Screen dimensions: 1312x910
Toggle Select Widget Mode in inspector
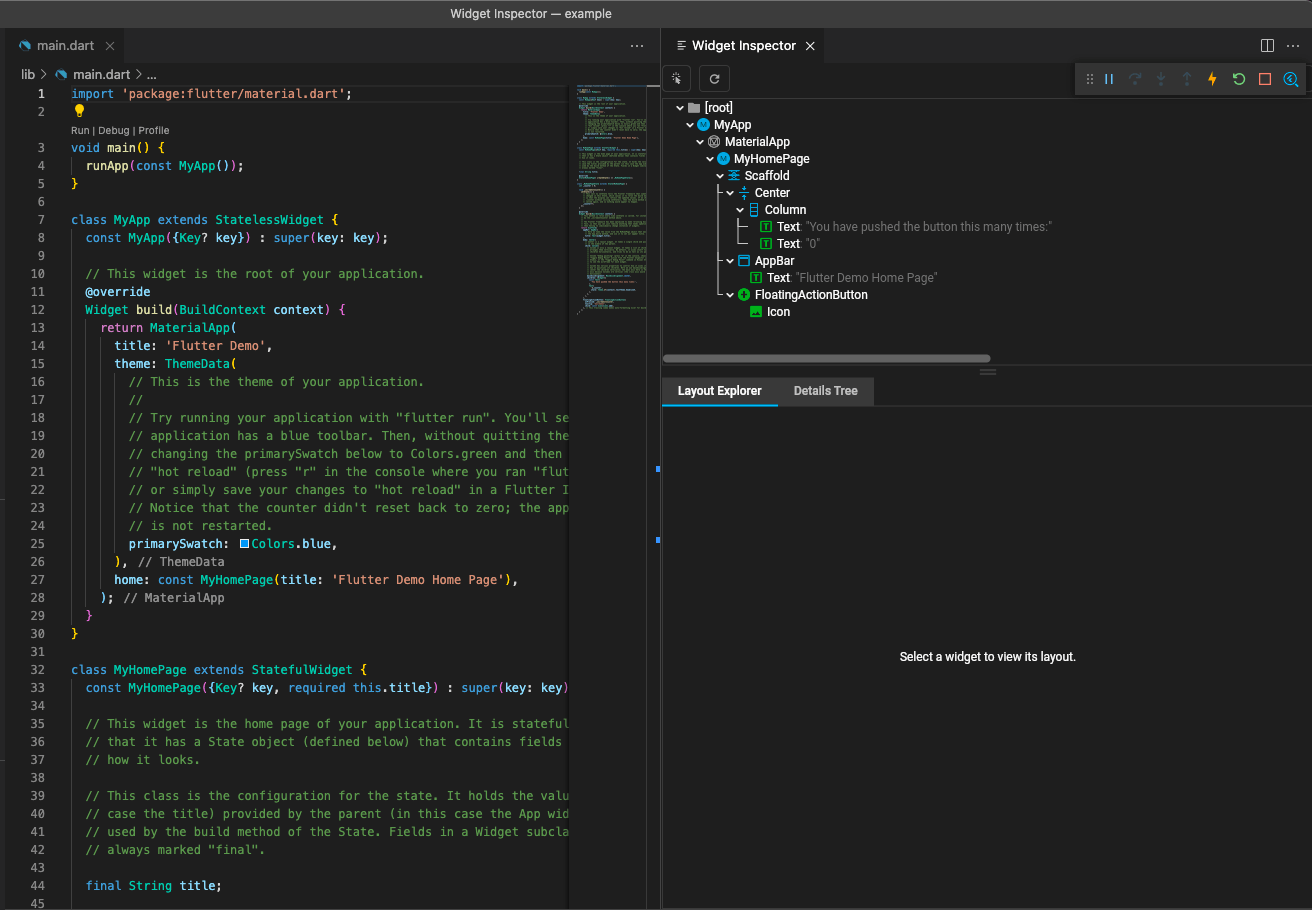coord(677,79)
